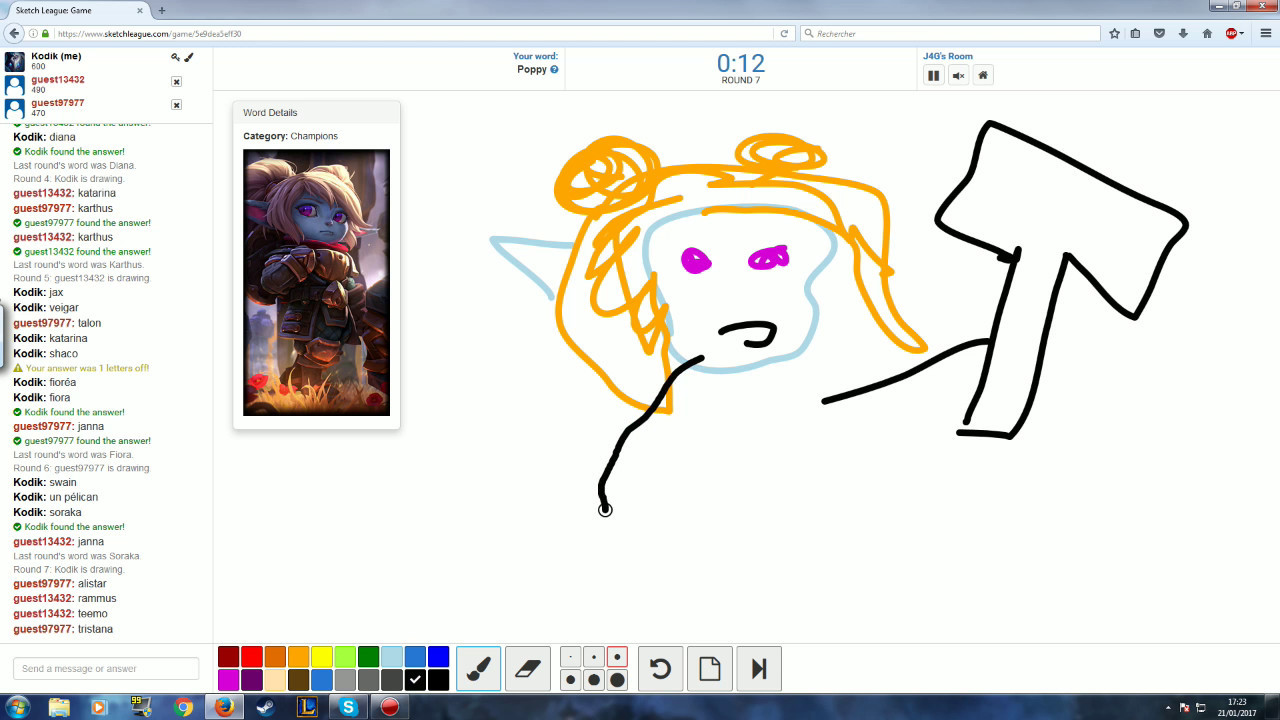Open the Firefox hamburger menu
Viewport: 1280px width, 720px height.
pyautogui.click(x=1265, y=33)
